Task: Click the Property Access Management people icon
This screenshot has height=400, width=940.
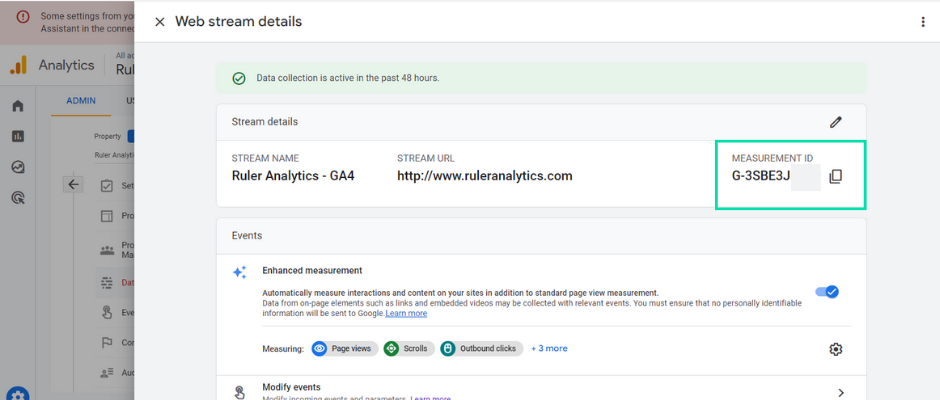Action: tap(107, 250)
